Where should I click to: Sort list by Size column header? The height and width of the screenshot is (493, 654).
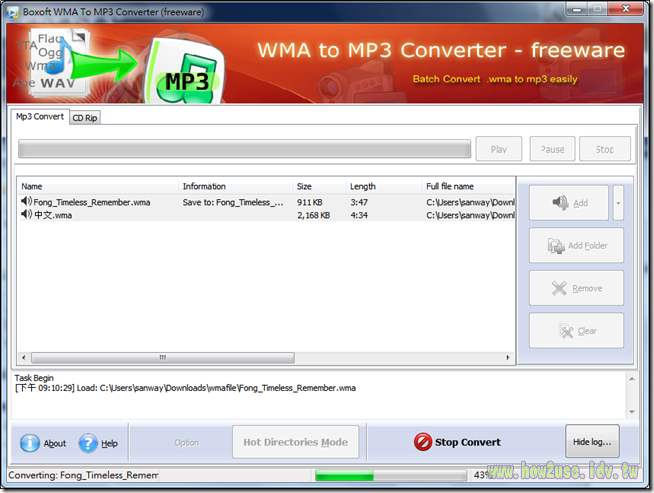(x=318, y=186)
